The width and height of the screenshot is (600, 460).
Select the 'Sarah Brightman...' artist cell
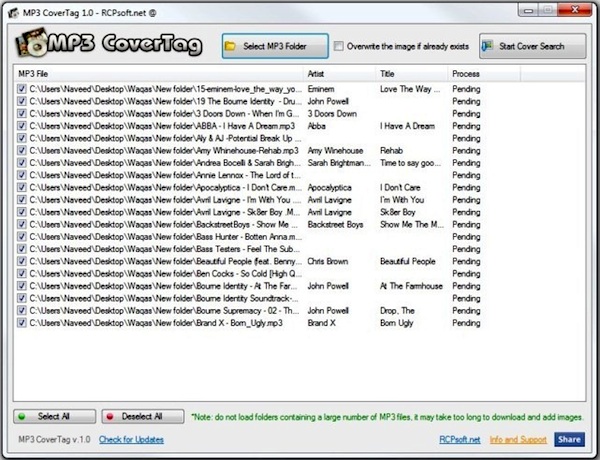point(339,163)
